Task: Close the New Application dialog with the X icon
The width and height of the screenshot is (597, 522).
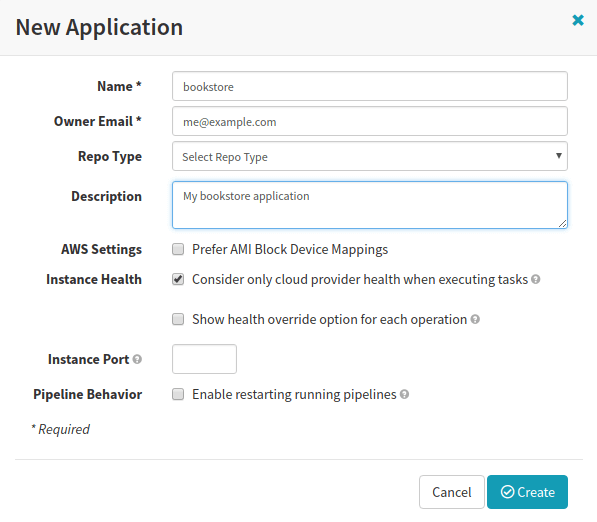Action: (578, 20)
